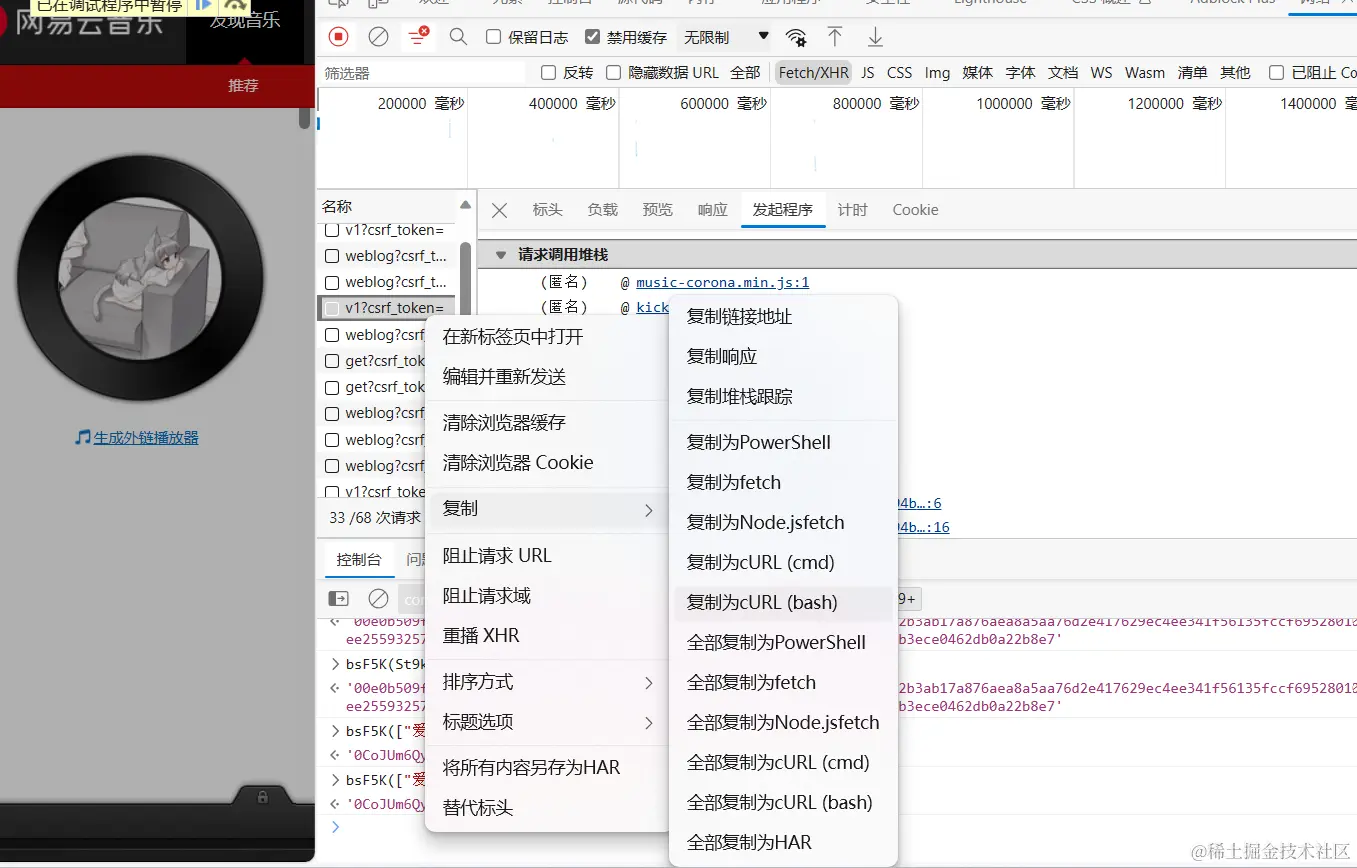This screenshot has width=1357, height=868.
Task: Focus the 筛选器 filter input
Action: pos(421,73)
